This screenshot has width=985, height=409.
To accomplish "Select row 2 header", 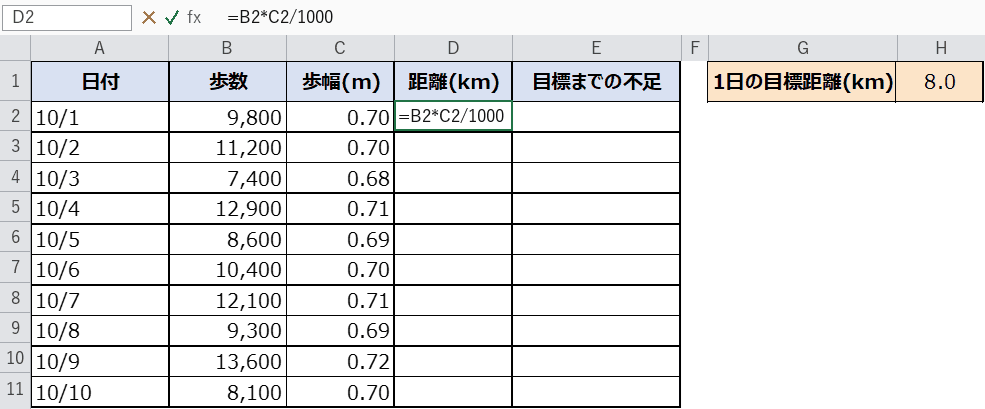I will click(x=15, y=117).
